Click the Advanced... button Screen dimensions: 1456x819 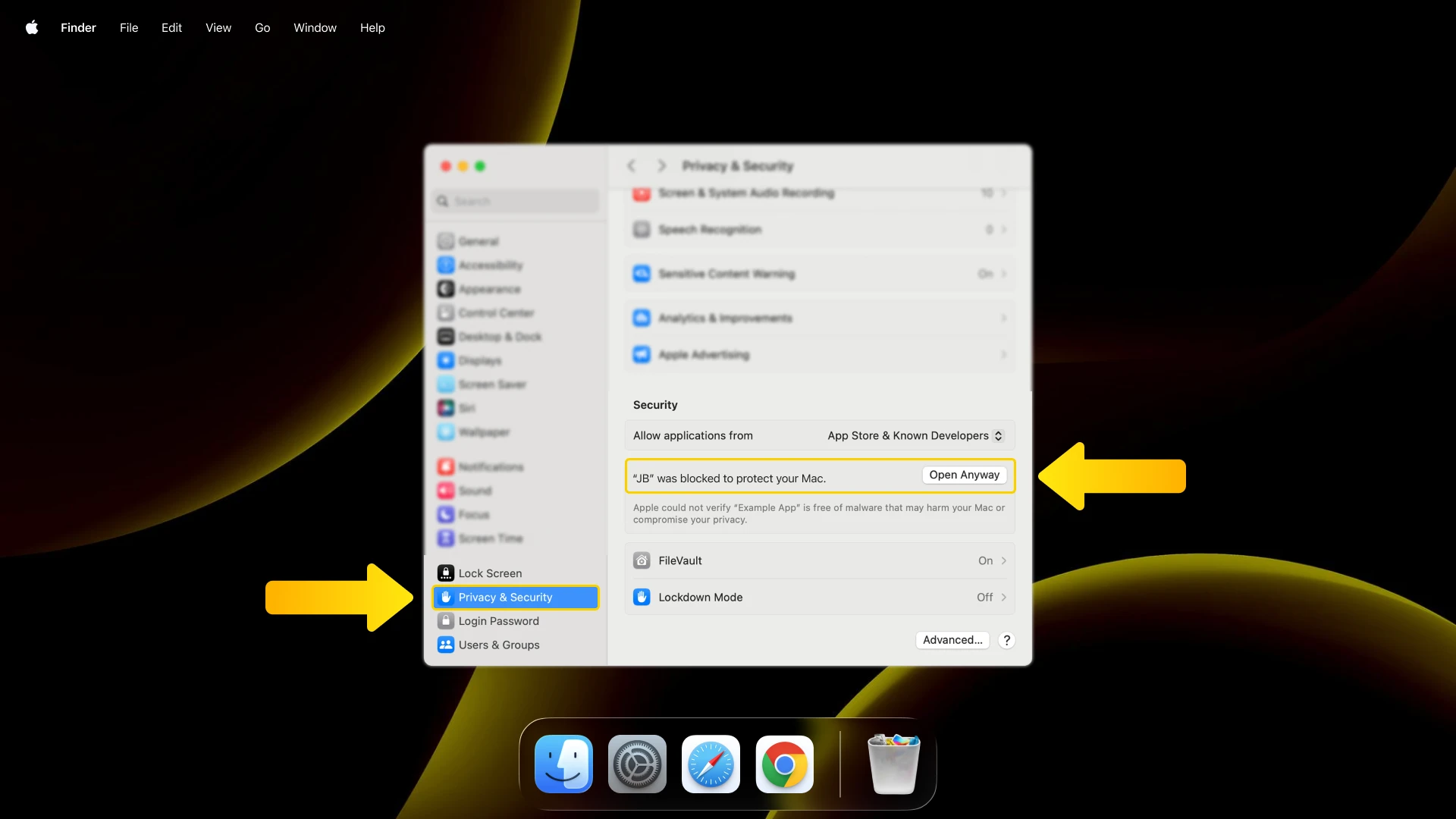coord(952,640)
